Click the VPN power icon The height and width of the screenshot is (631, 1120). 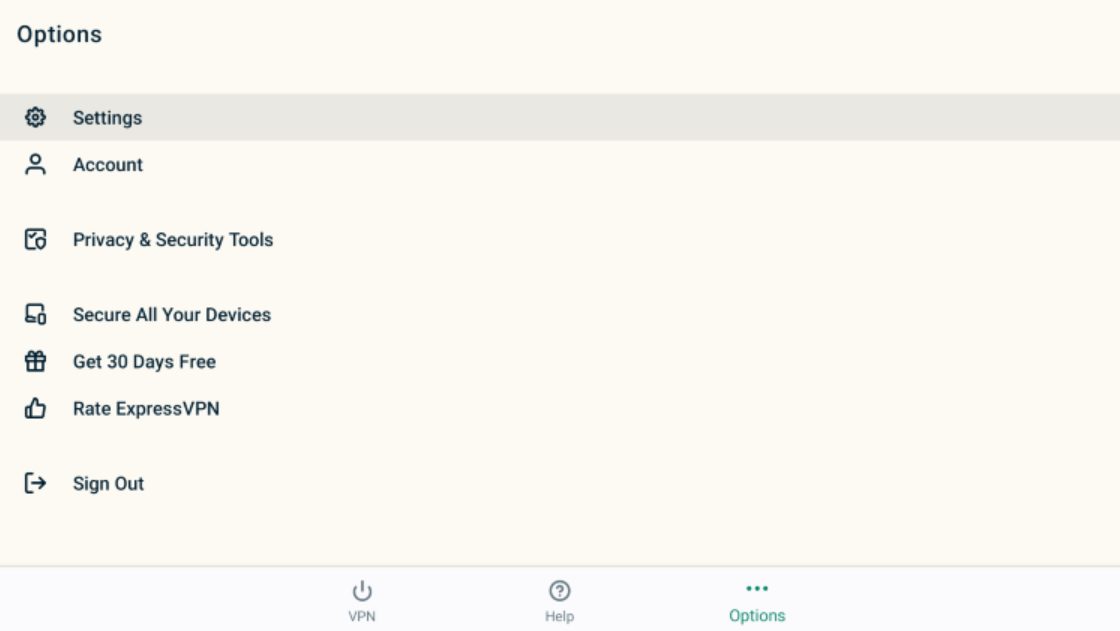362,591
